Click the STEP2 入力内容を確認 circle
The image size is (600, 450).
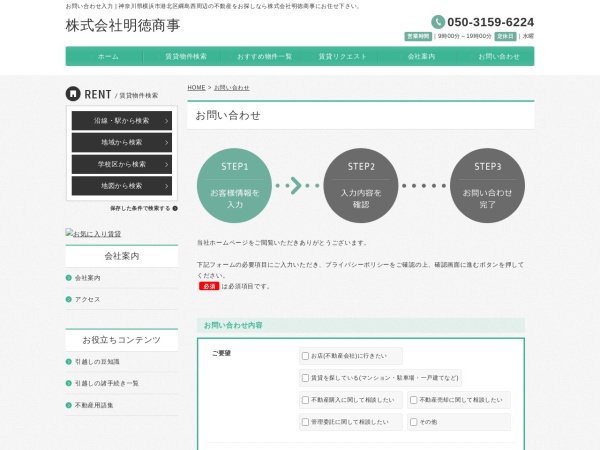point(361,186)
